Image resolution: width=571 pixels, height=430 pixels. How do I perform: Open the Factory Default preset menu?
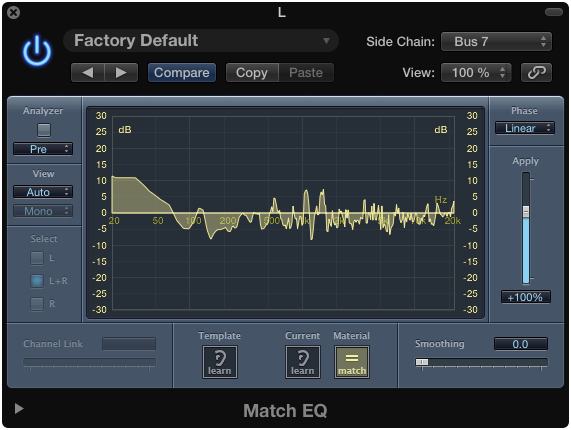click(x=201, y=40)
